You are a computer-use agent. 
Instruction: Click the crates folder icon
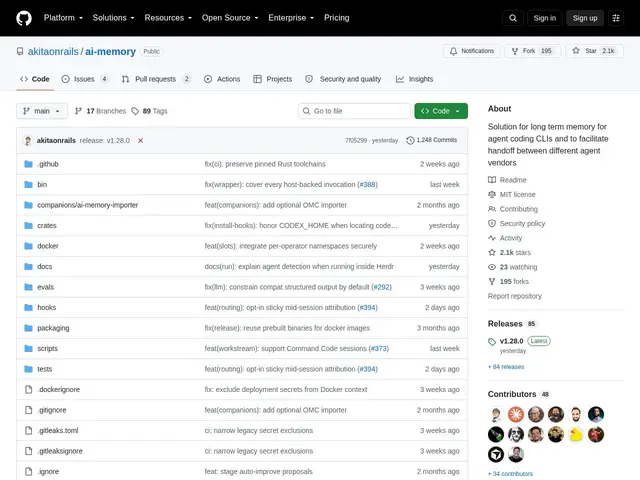(28, 225)
